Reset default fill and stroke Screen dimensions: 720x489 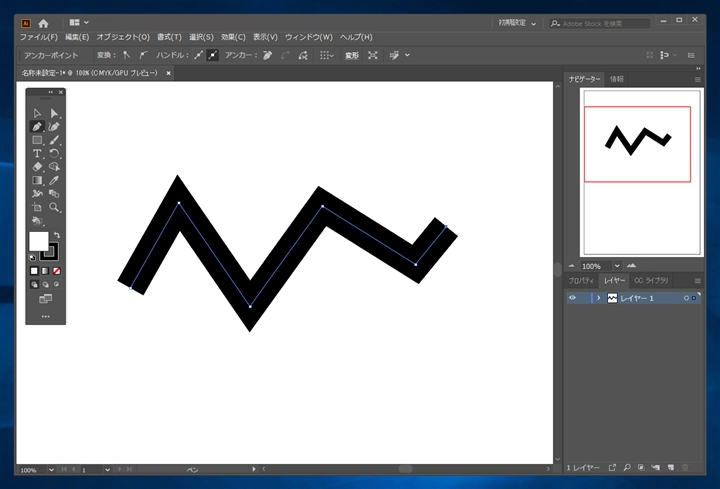(x=32, y=258)
